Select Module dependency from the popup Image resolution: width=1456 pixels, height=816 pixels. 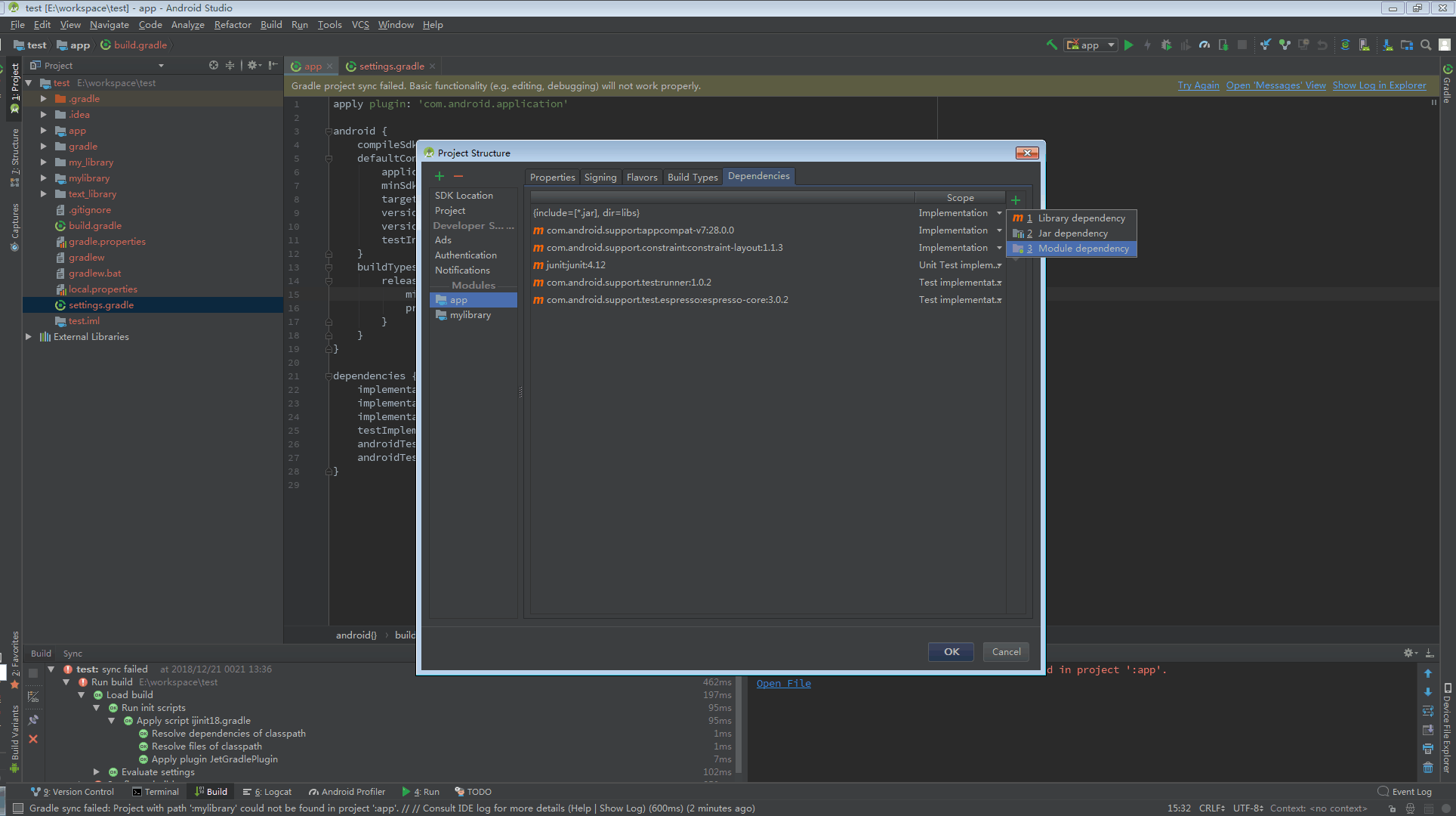coord(1082,248)
